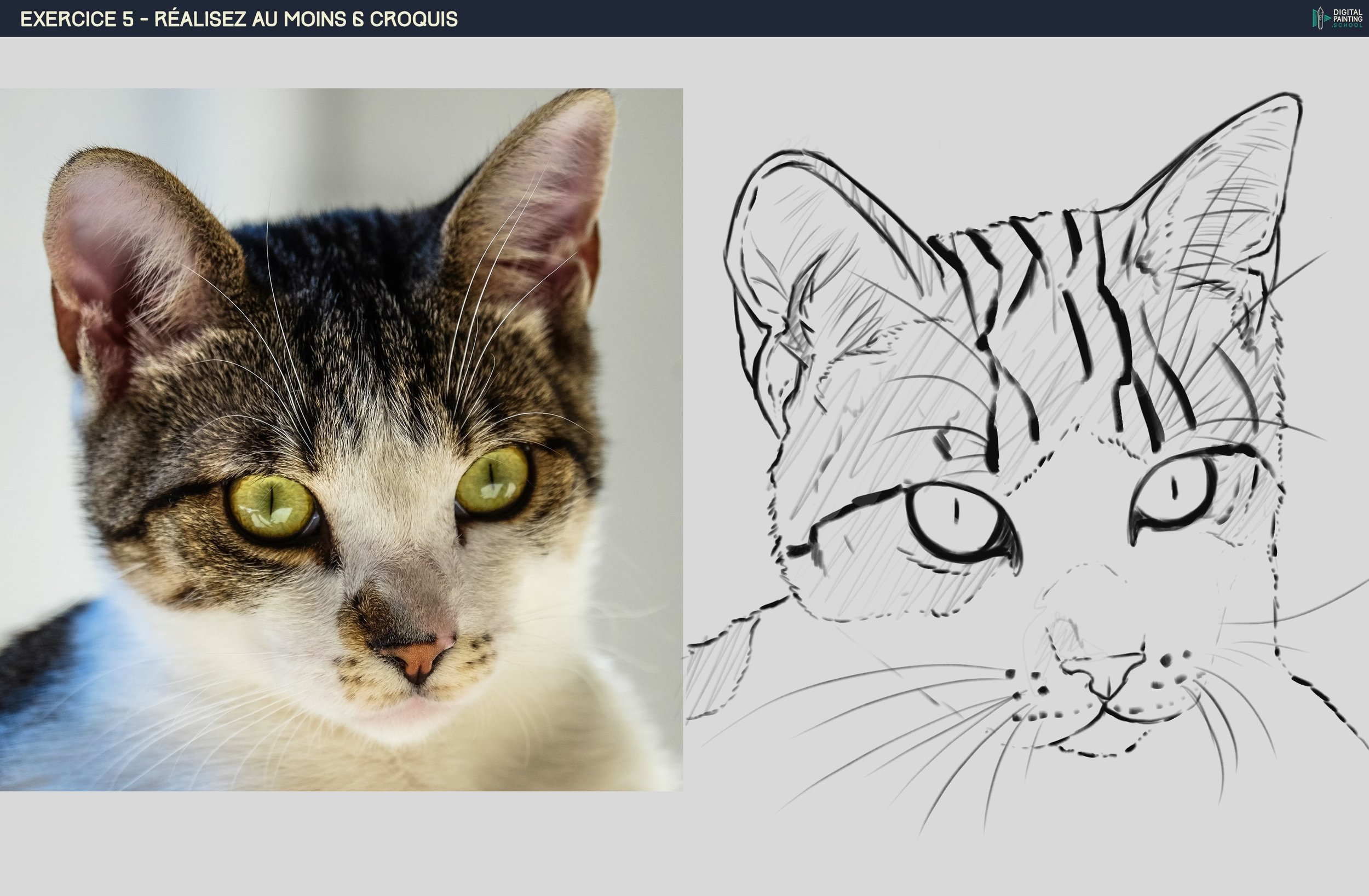Click the sketched cat's right eye
This screenshot has width=1369, height=896.
[x=1175, y=492]
